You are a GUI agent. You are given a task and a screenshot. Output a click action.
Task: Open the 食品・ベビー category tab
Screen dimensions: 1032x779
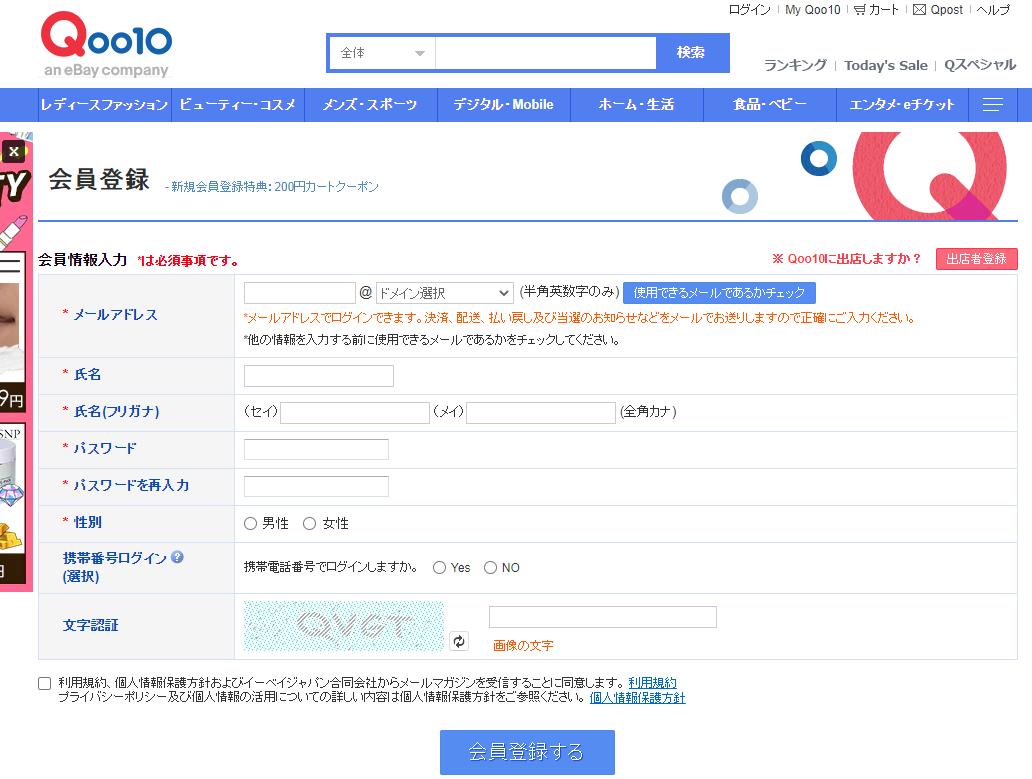(769, 104)
